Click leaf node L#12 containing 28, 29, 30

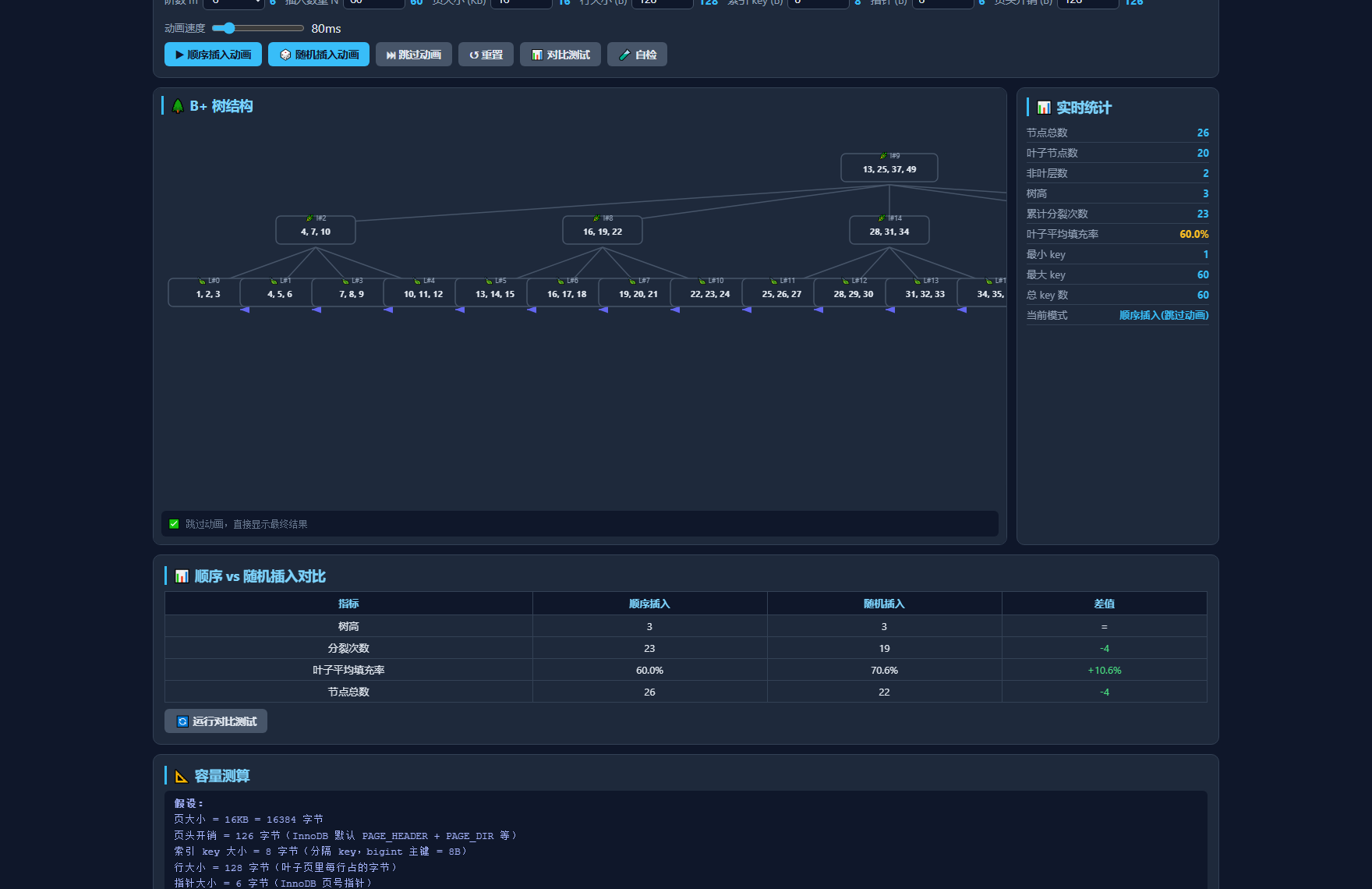(x=854, y=292)
